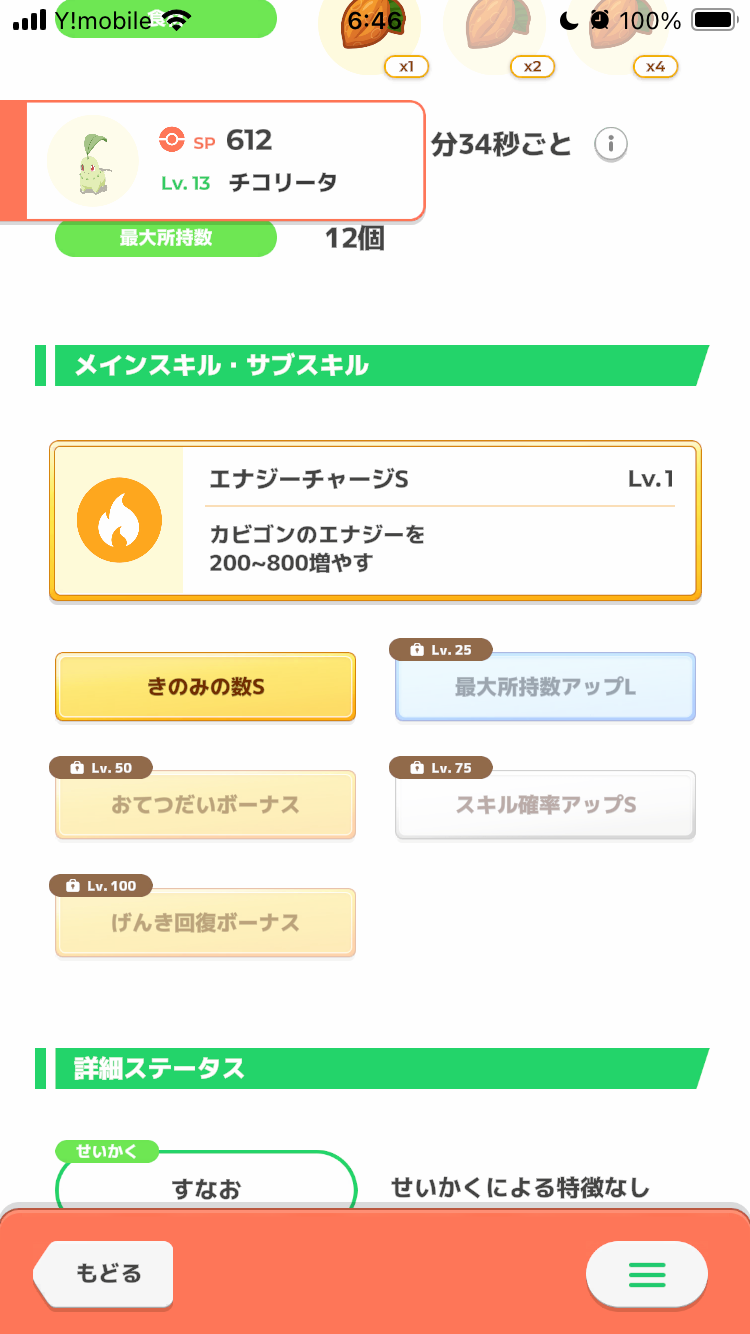The width and height of the screenshot is (750, 1334).
Task: Select the きのみの数S sub skill
Action: (x=205, y=687)
